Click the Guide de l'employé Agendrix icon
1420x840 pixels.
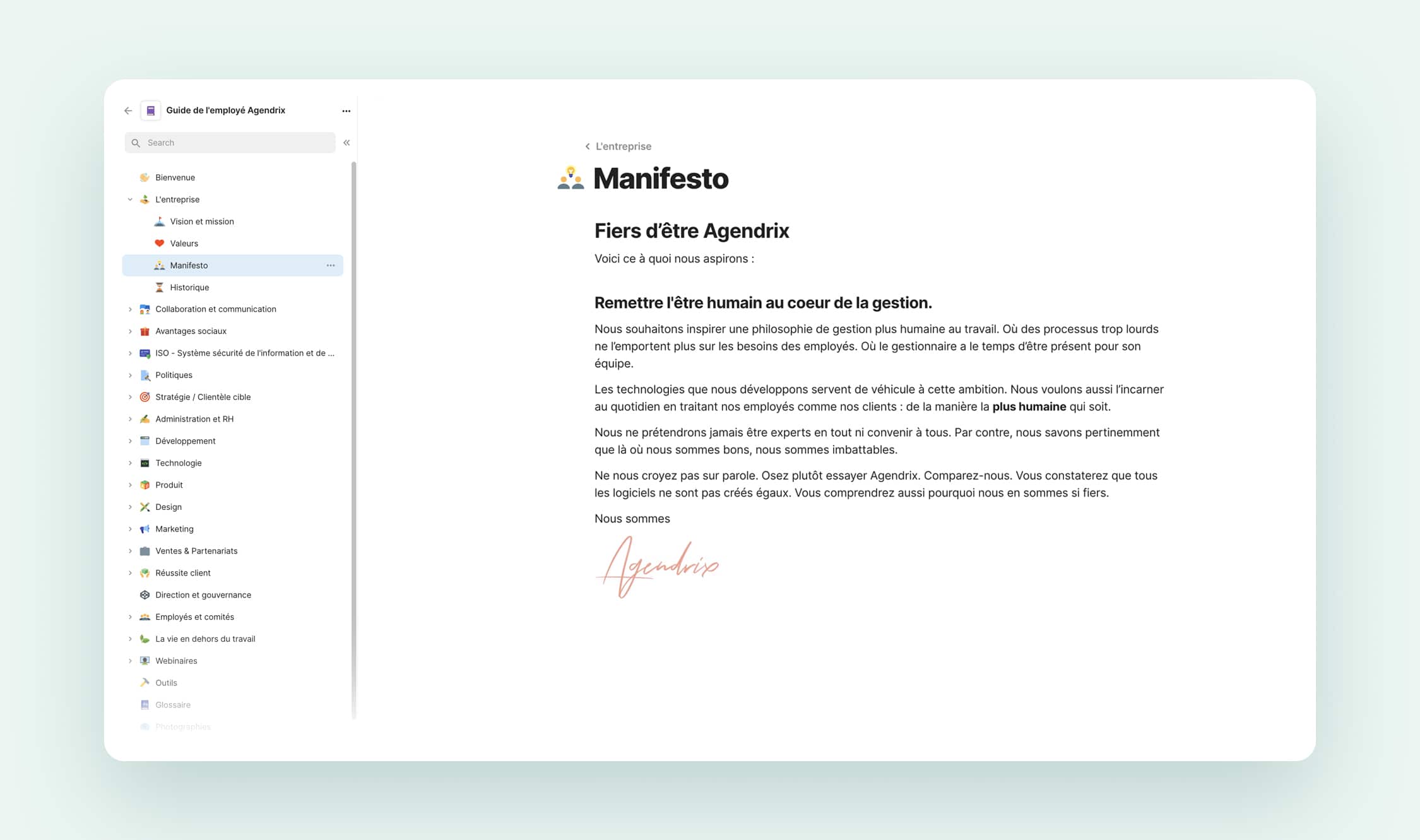point(152,110)
